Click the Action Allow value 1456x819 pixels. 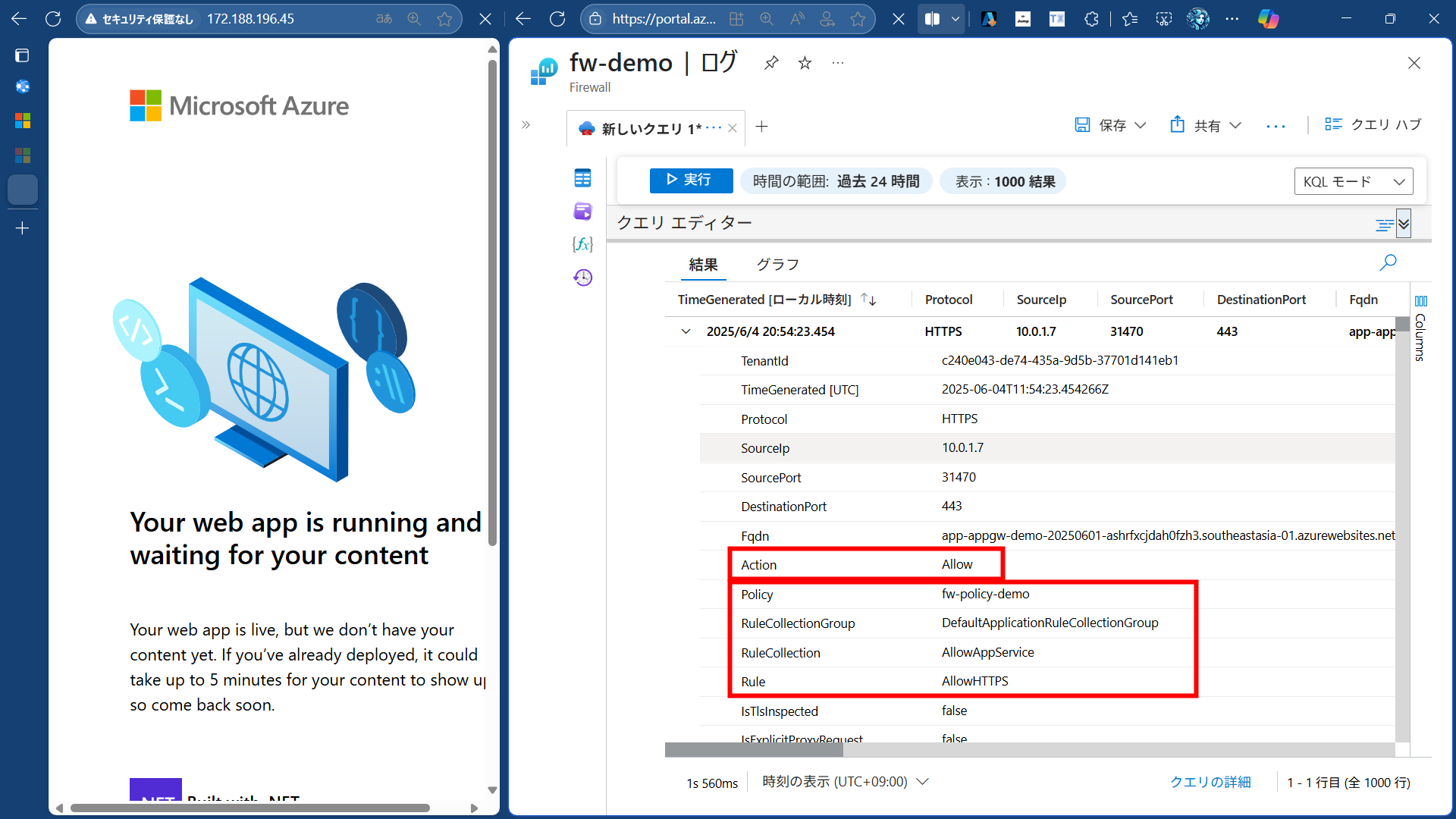pyautogui.click(x=957, y=564)
